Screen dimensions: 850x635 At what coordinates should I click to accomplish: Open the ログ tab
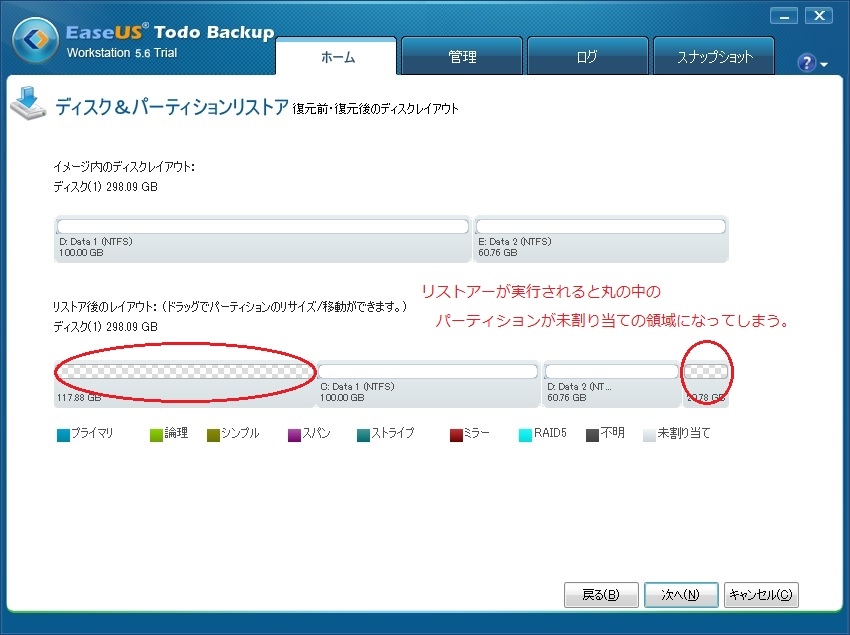[588, 56]
